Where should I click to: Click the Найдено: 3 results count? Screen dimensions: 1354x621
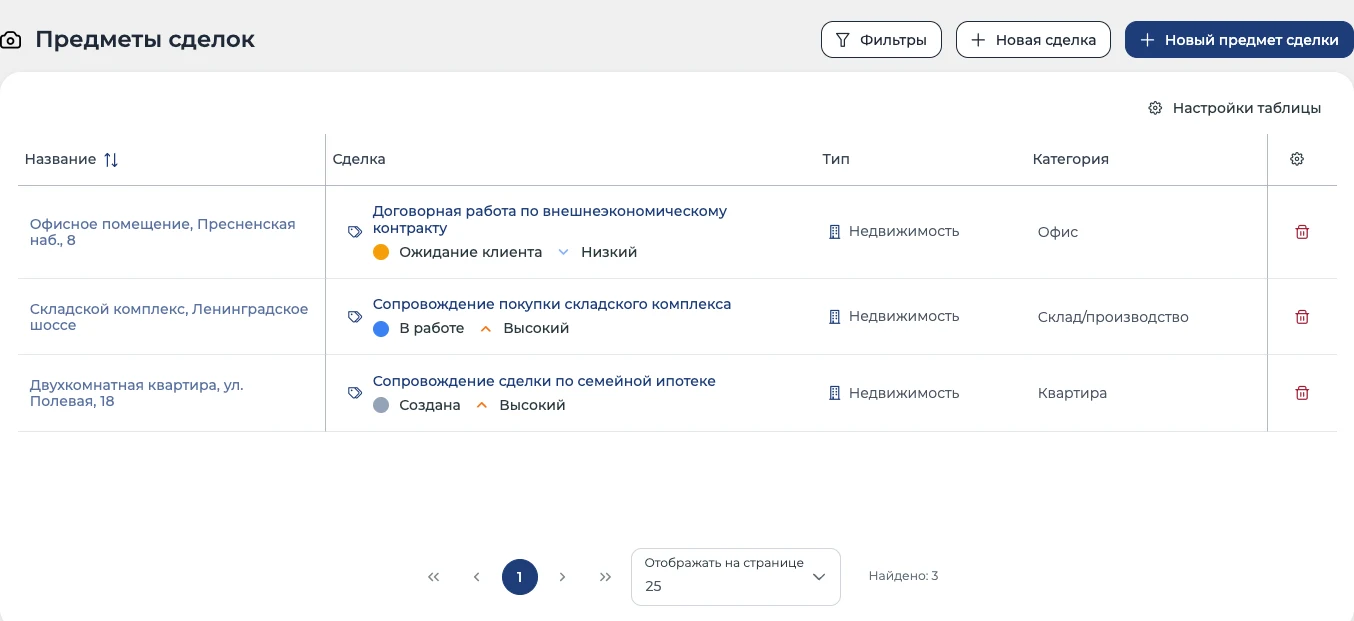click(903, 576)
